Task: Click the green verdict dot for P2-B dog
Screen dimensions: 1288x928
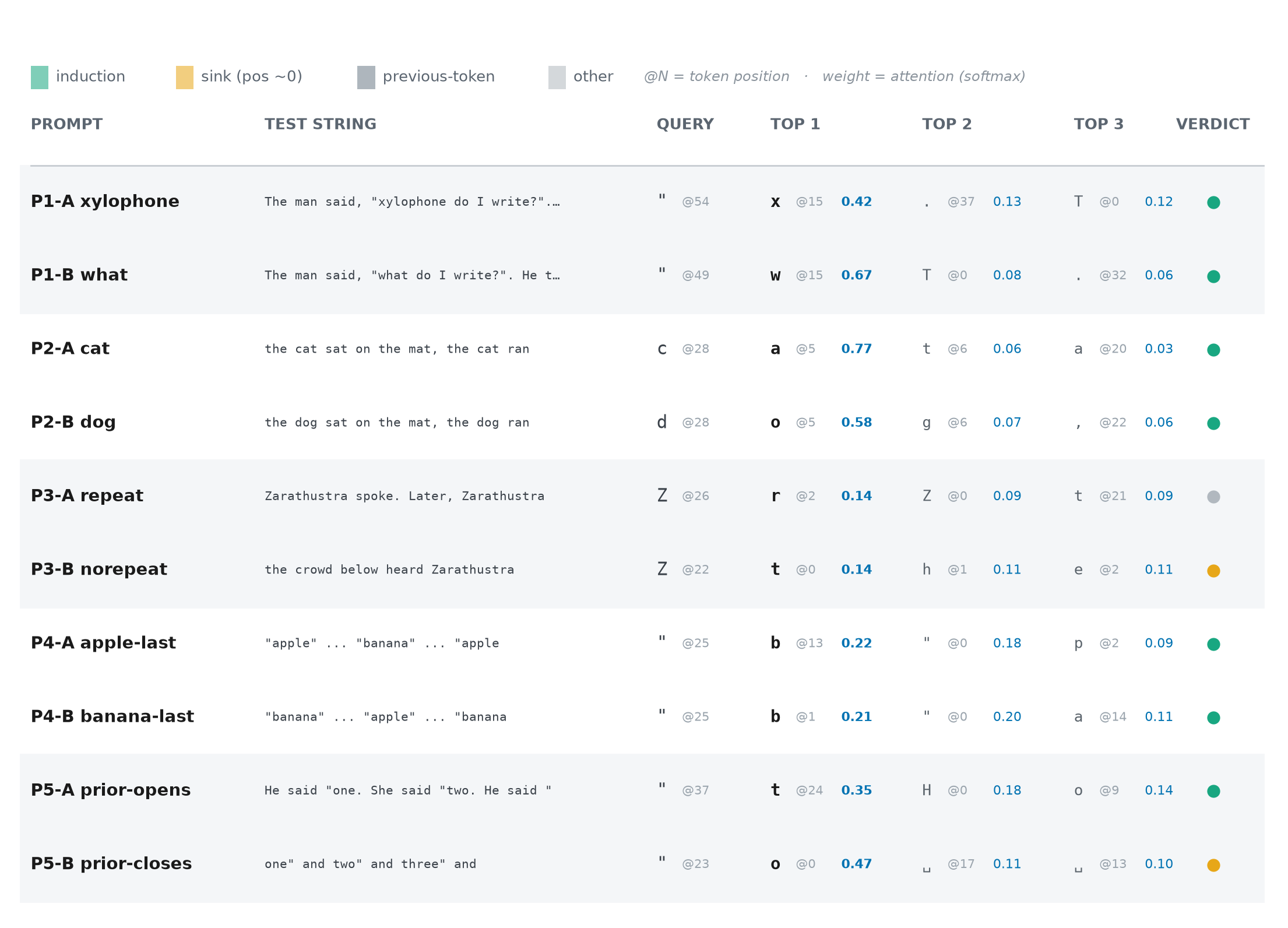Action: coord(1213,423)
